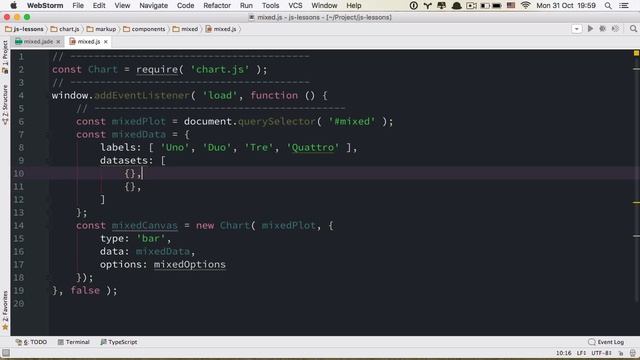The height and width of the screenshot is (360, 640).
Task: Open the View menu
Action: (122, 5)
